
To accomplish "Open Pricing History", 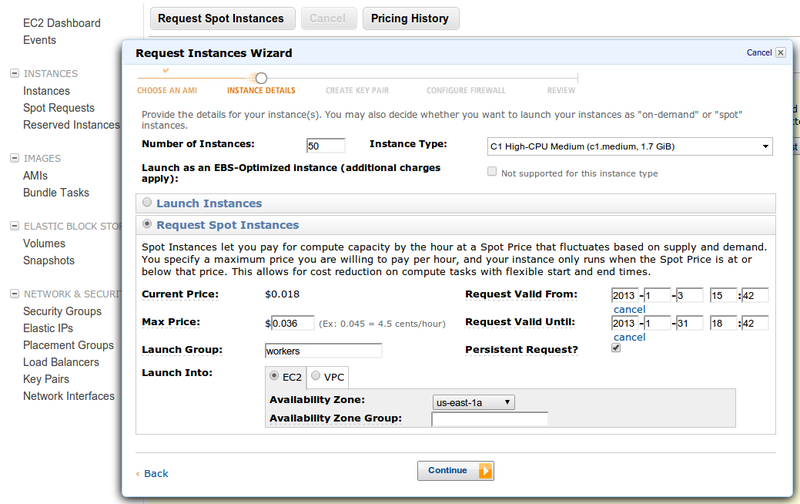I will click(410, 18).
